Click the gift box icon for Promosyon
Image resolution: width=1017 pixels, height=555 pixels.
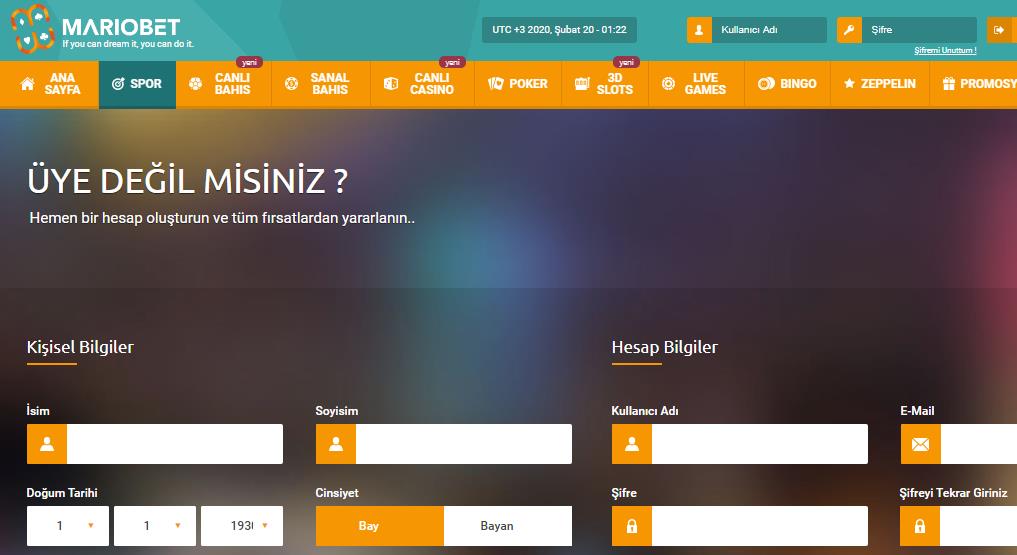[x=948, y=84]
